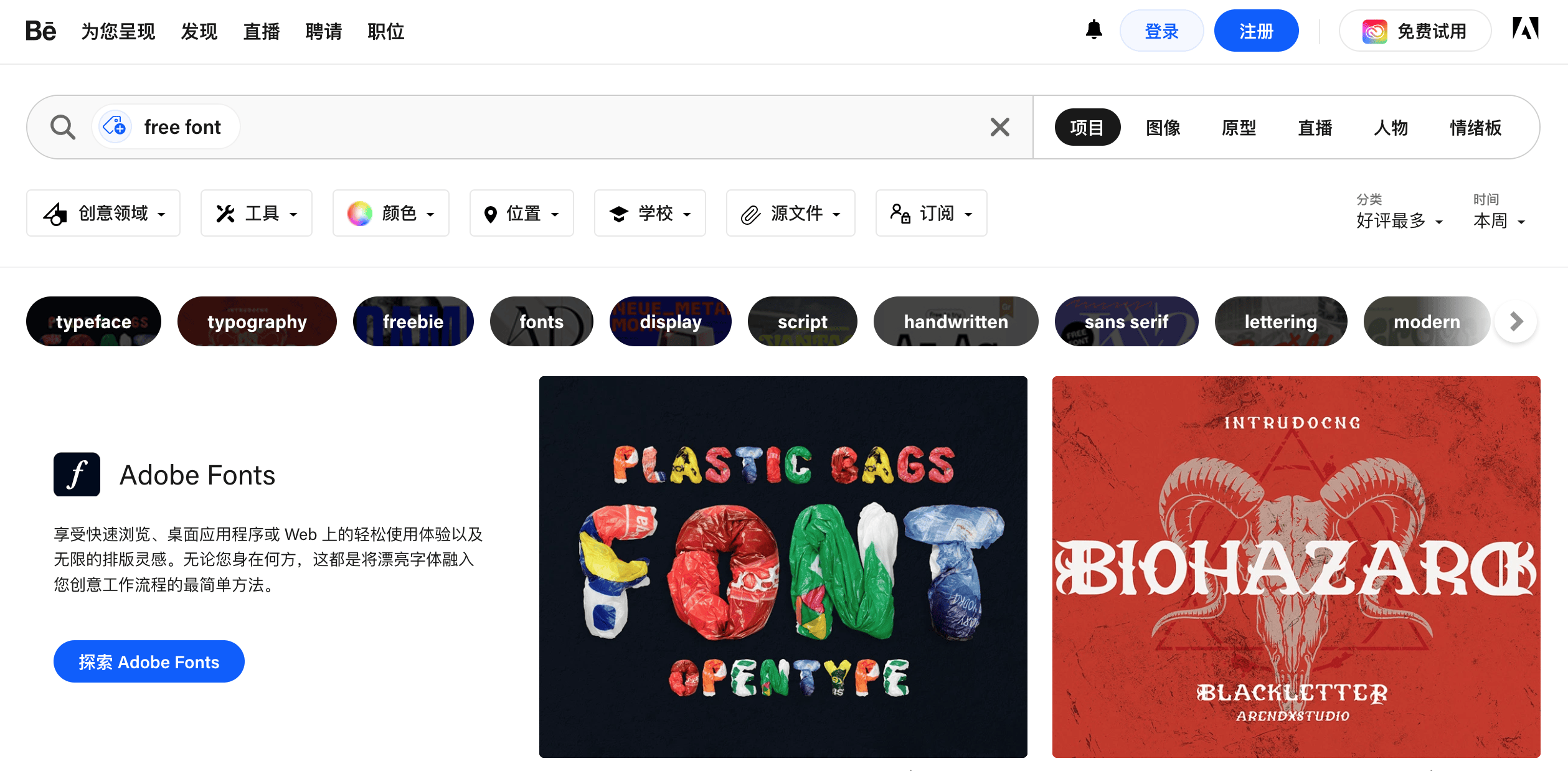
Task: Click the 登录 login button
Action: click(x=1162, y=31)
